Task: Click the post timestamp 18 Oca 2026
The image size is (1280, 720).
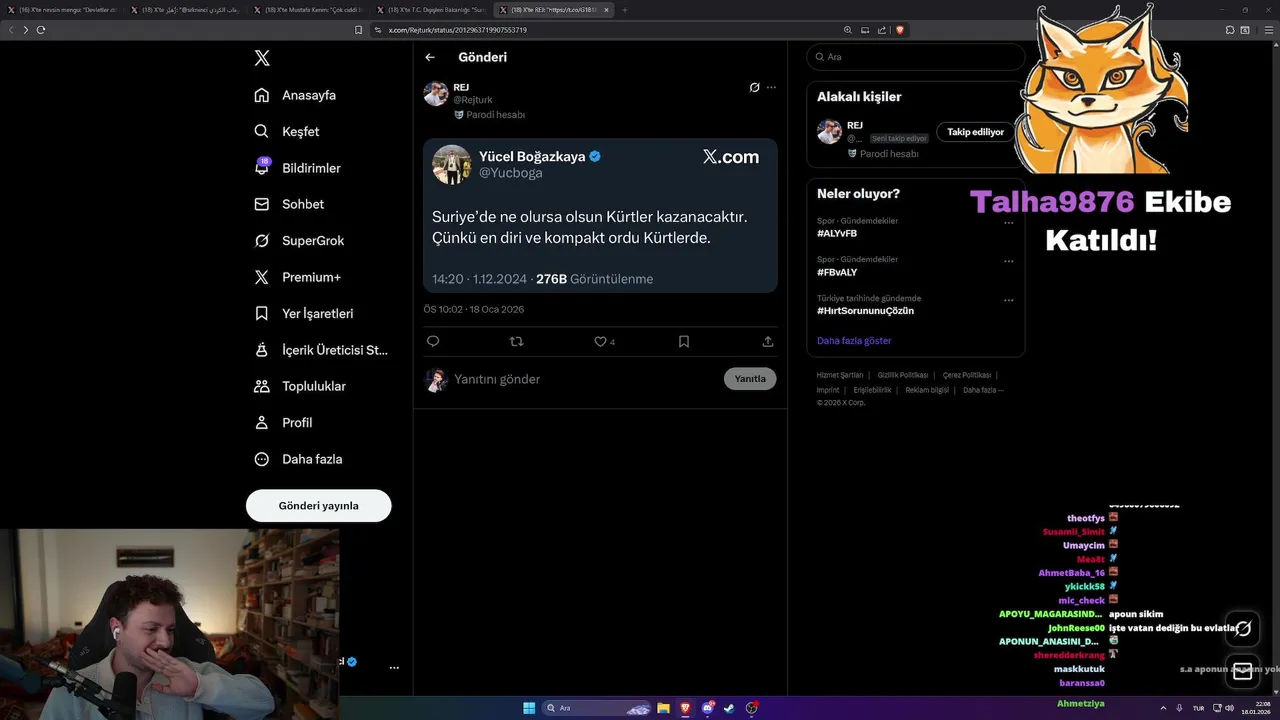Action: [474, 309]
